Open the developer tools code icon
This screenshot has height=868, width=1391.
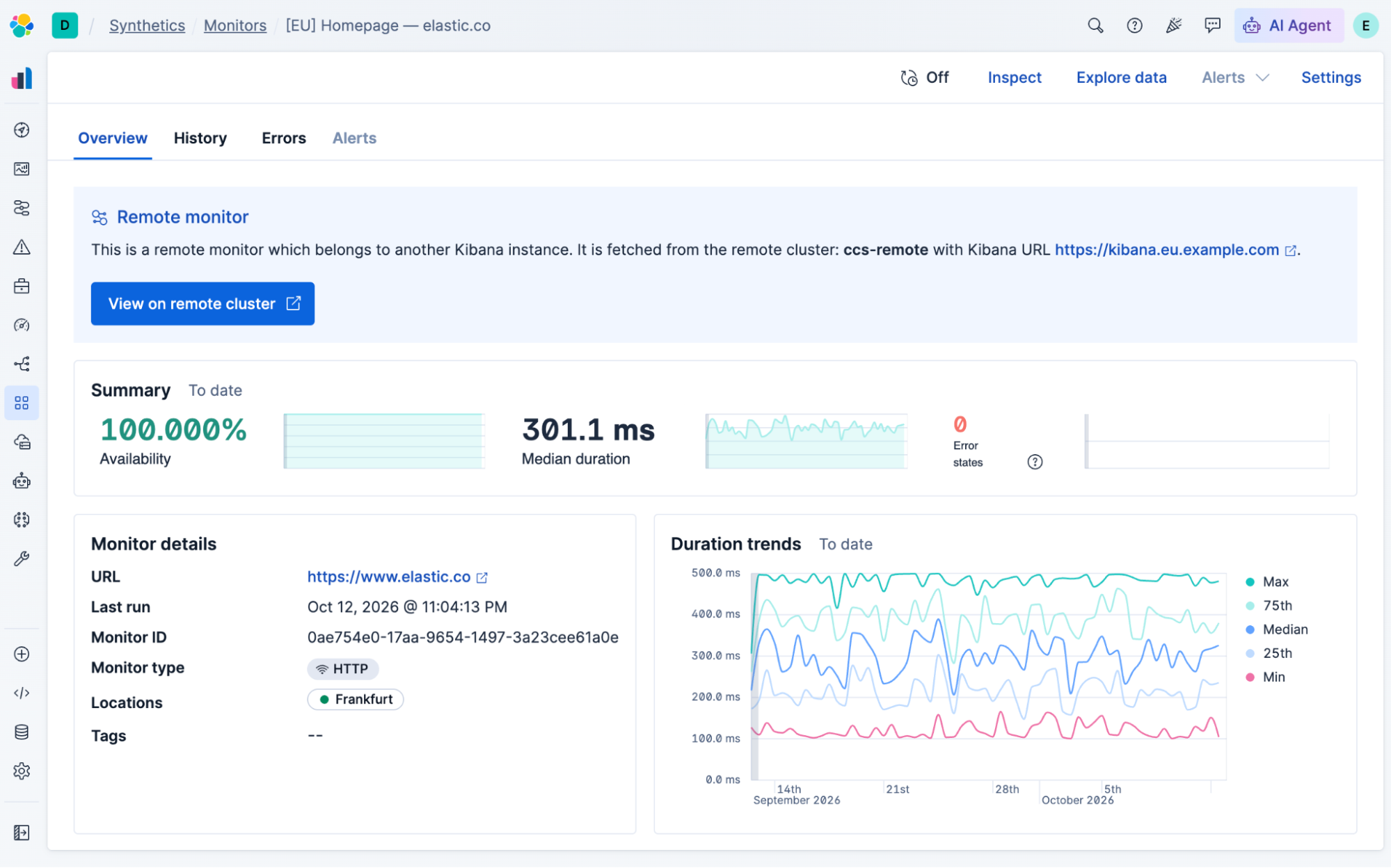pos(22,693)
